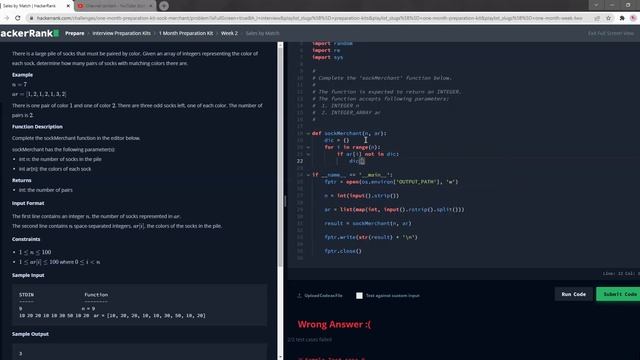The width and height of the screenshot is (640, 360).
Task: Switch to the YouTube tab
Action: coord(115,6)
